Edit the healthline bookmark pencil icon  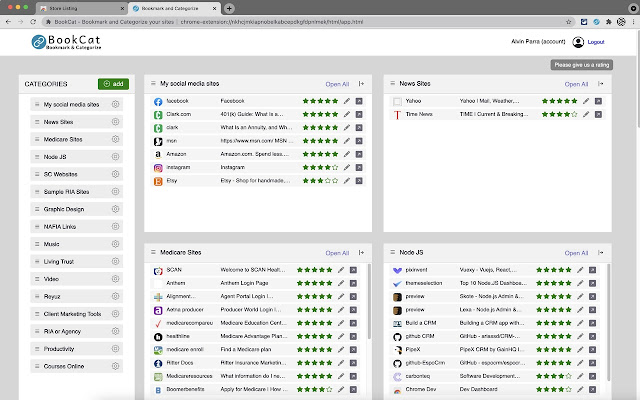point(341,336)
